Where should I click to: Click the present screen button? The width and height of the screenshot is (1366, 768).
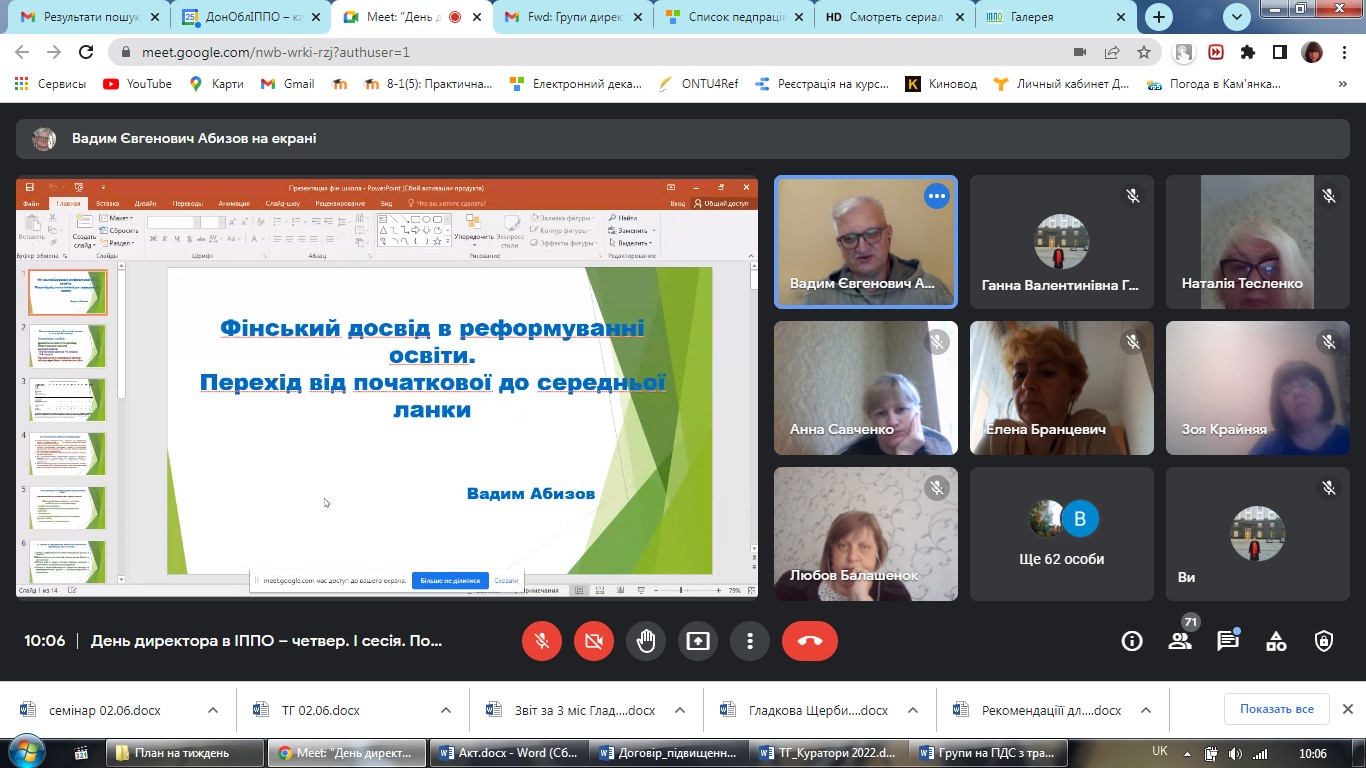(698, 641)
